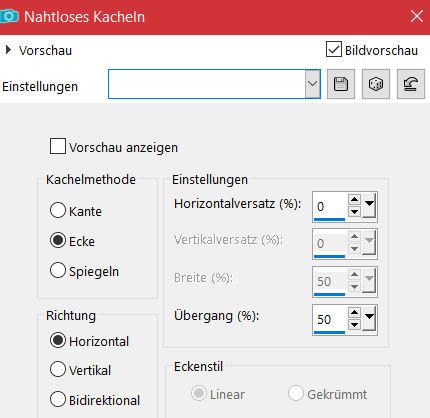
Task: Select Bidirektional direction option
Action: click(58, 399)
